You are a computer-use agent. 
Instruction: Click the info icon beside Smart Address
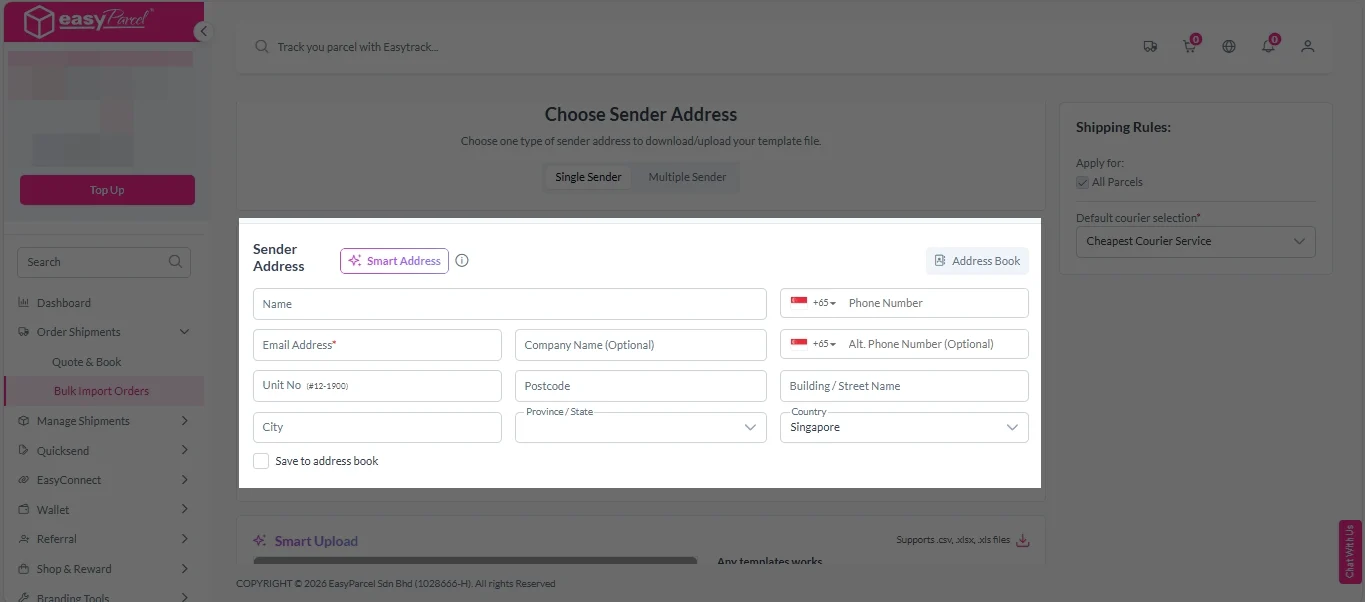point(462,261)
